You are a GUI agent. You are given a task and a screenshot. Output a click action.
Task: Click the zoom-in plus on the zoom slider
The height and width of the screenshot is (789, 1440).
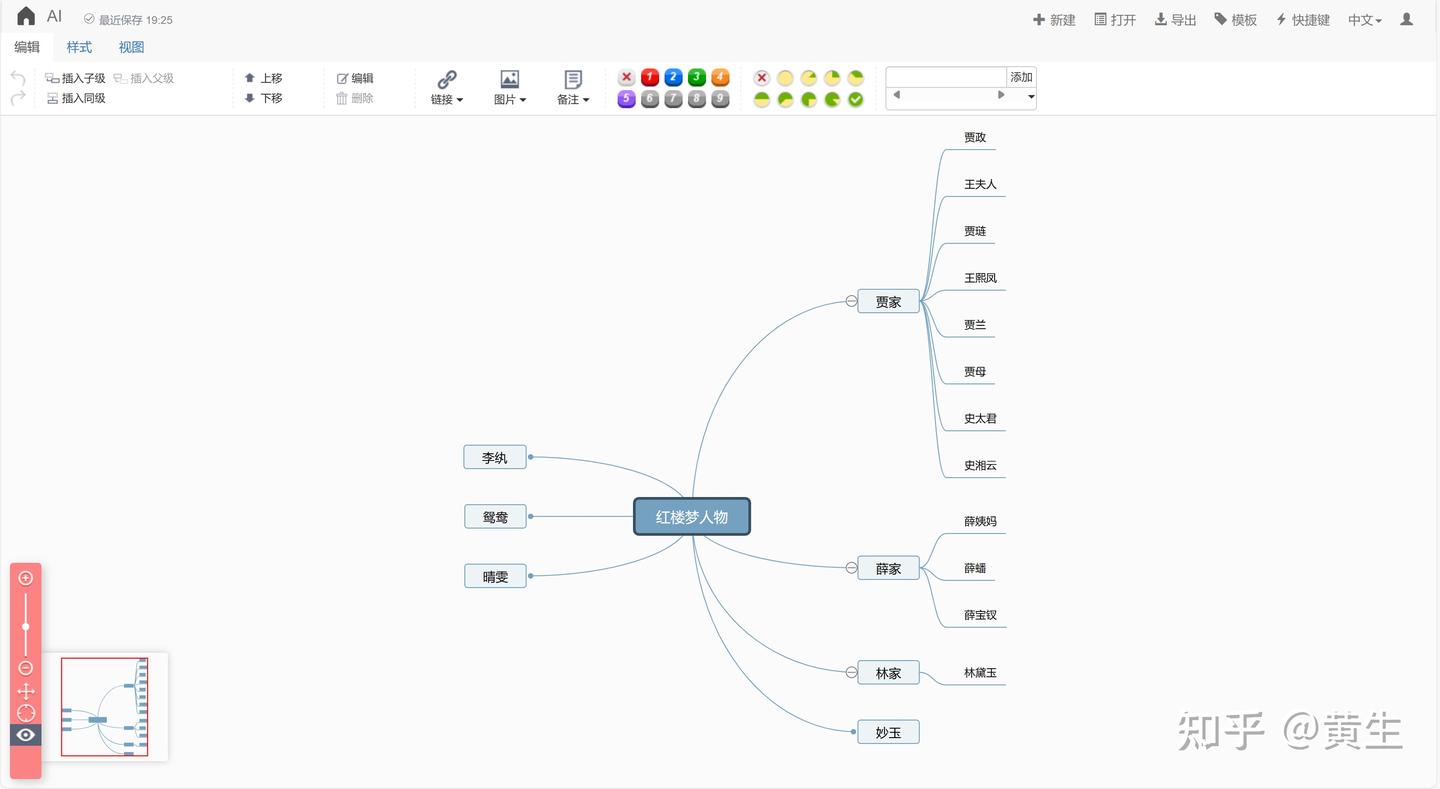(x=25, y=577)
